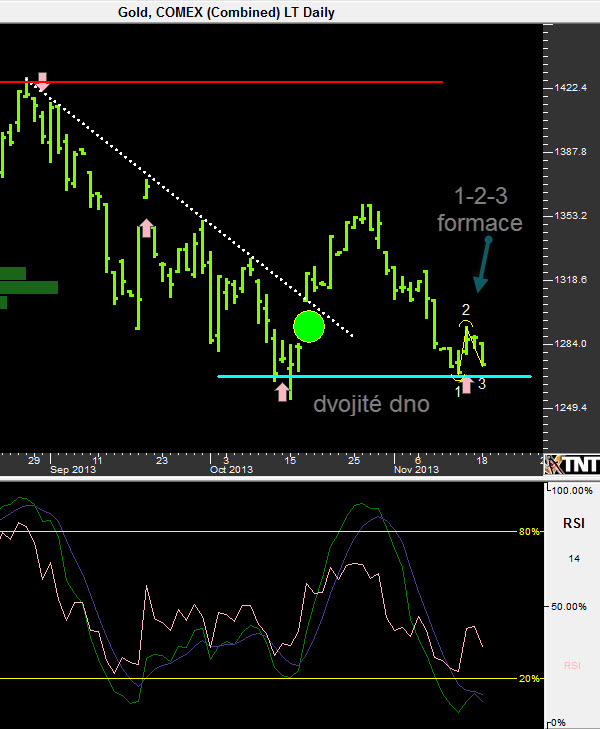Image resolution: width=600 pixels, height=729 pixels.
Task: Click the 1387.8 price axis label
Action: coord(570,152)
